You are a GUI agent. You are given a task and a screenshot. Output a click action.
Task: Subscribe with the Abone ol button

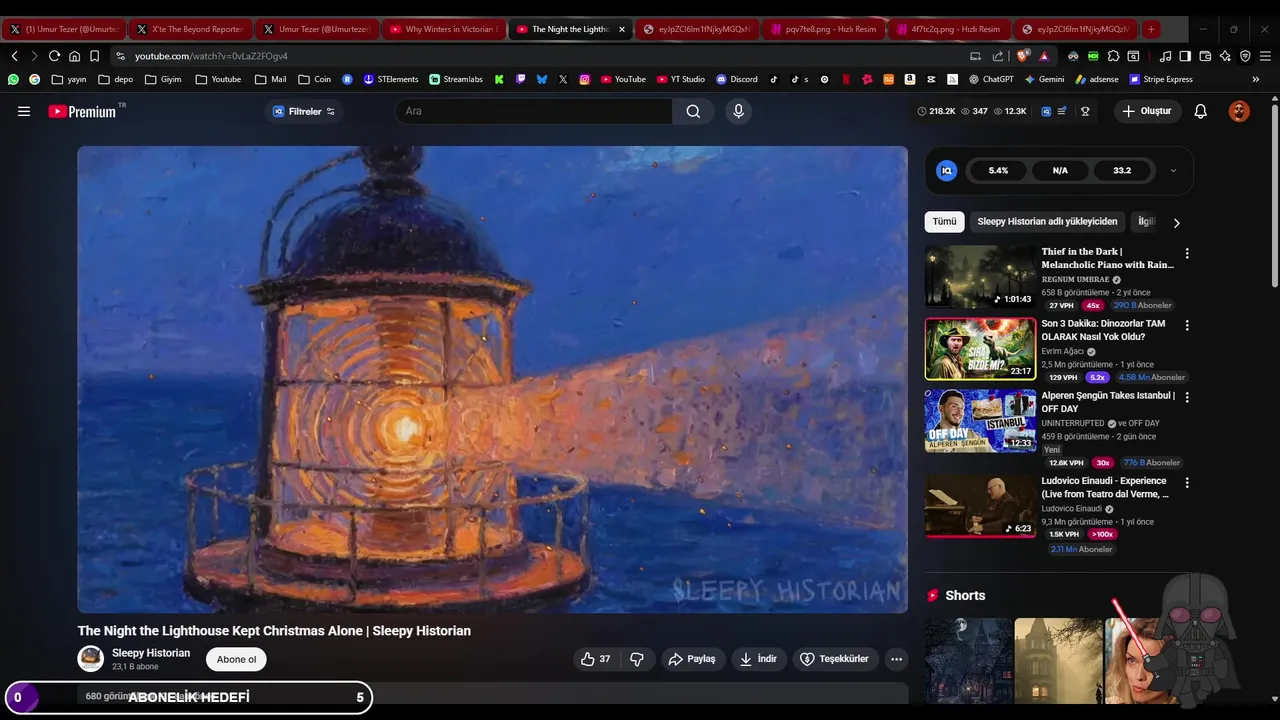237,659
